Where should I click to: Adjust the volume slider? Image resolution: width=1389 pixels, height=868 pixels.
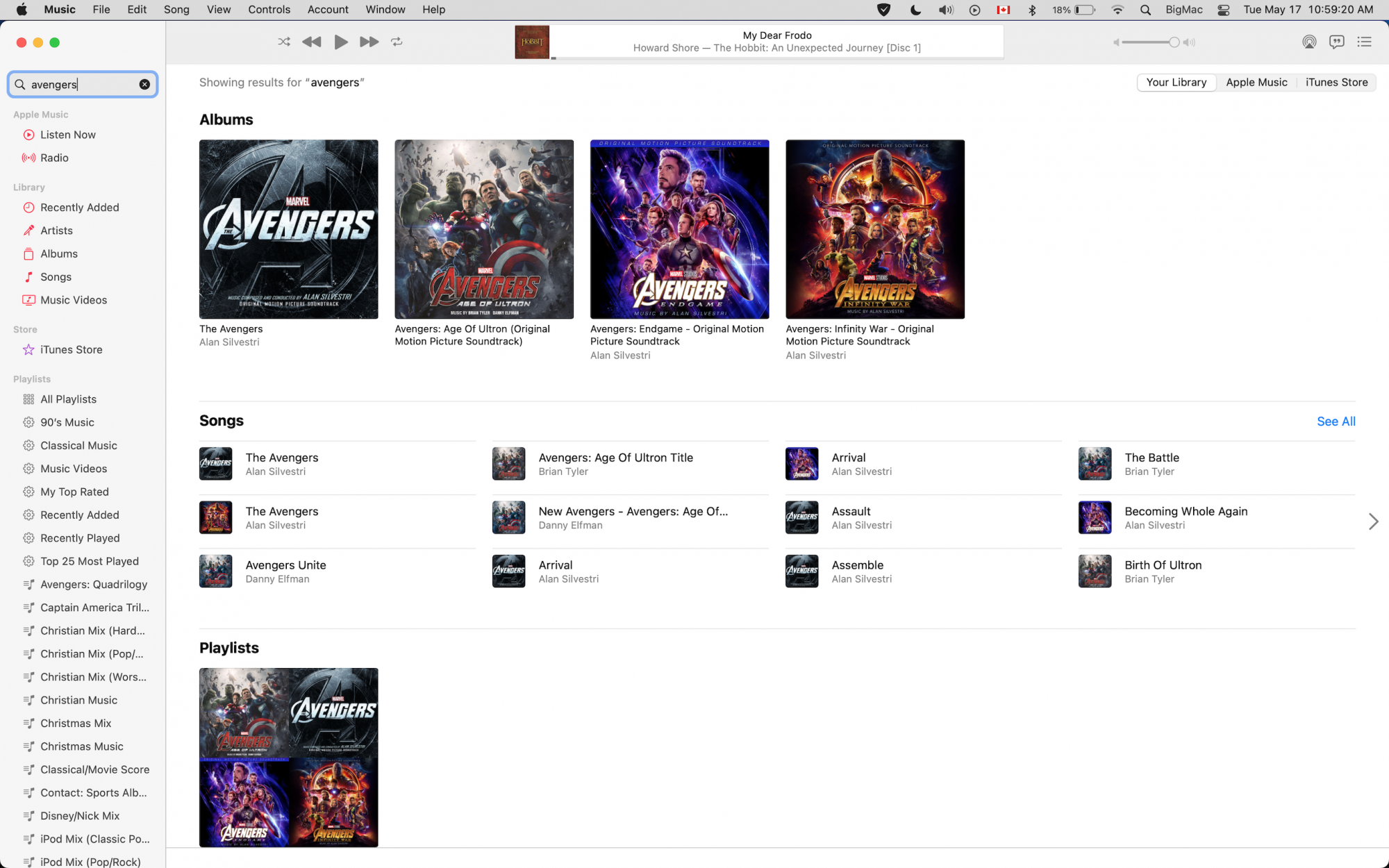pyautogui.click(x=1174, y=42)
